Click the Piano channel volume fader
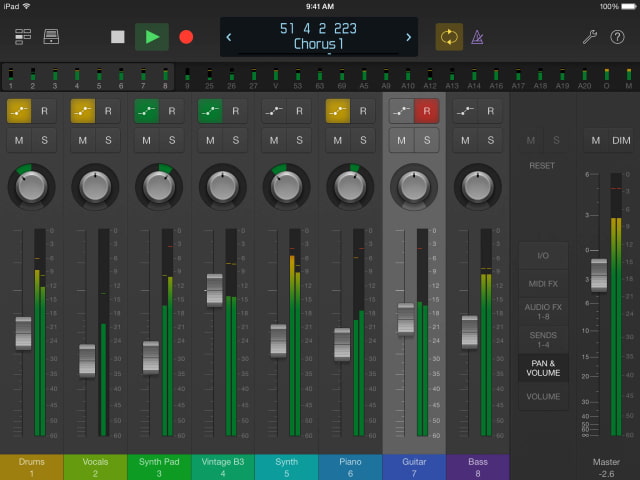This screenshot has width=640, height=480. [x=342, y=343]
